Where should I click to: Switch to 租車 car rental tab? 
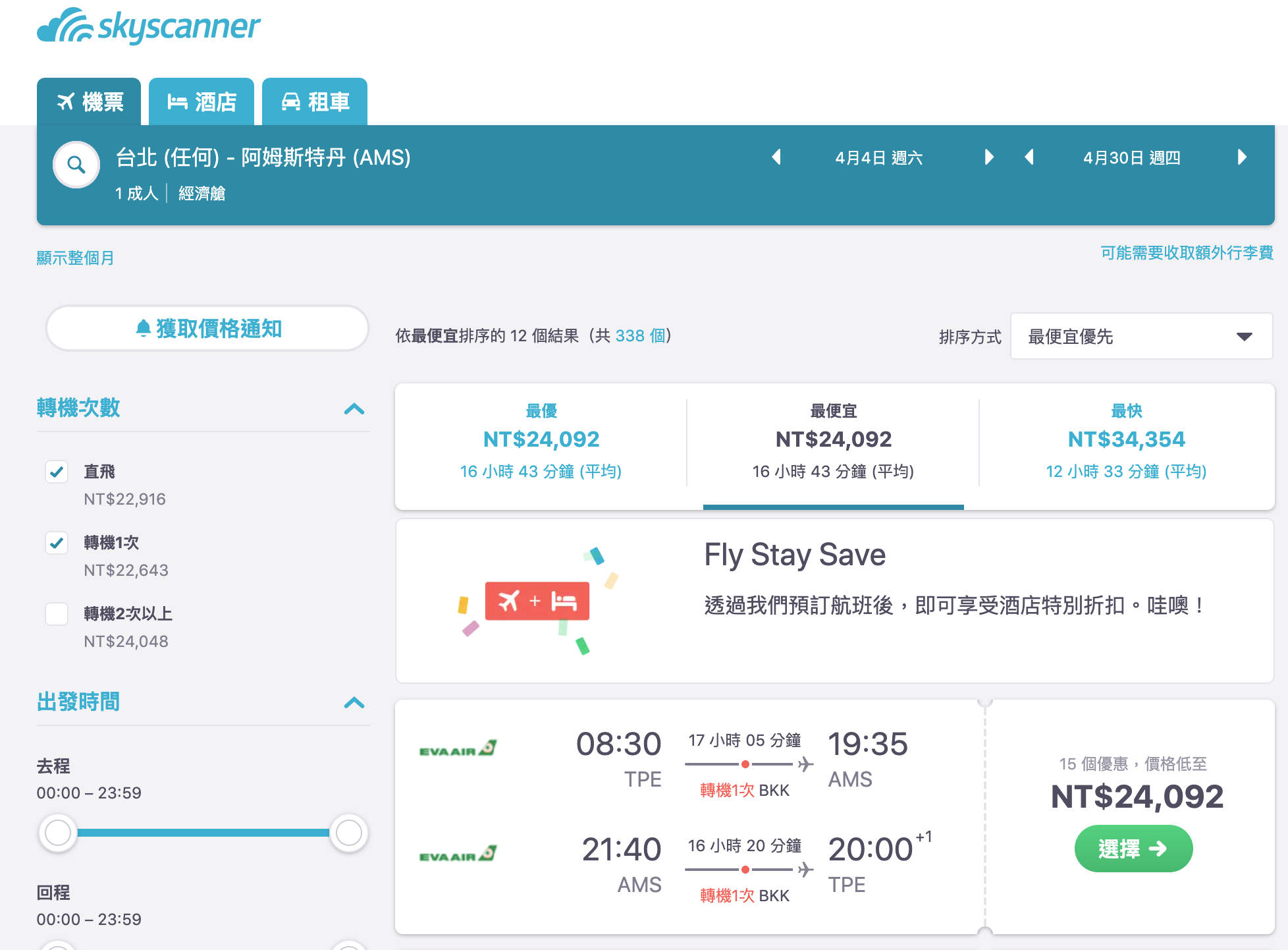315,102
